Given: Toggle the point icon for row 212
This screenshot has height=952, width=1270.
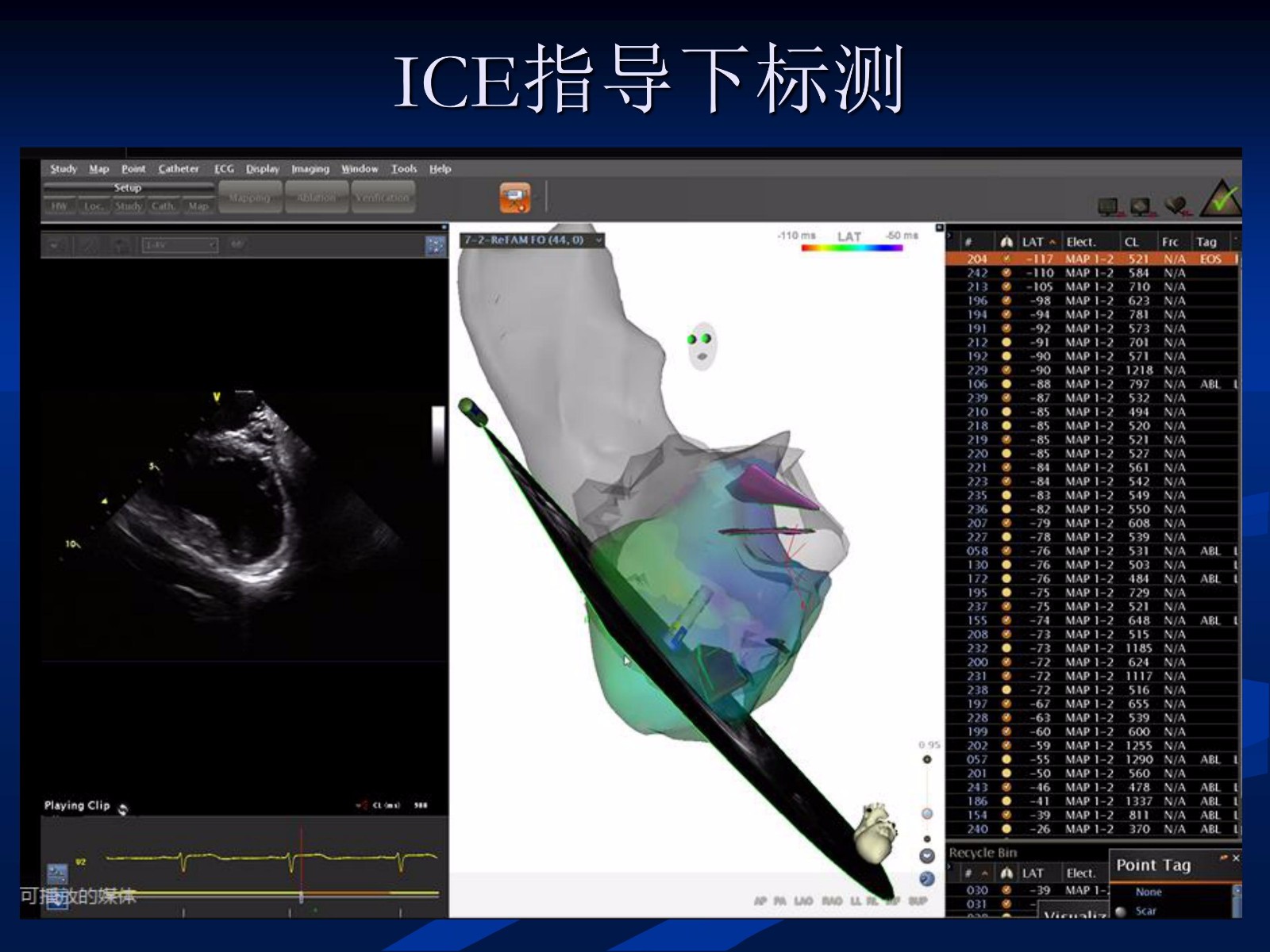Looking at the screenshot, I should (x=1006, y=343).
